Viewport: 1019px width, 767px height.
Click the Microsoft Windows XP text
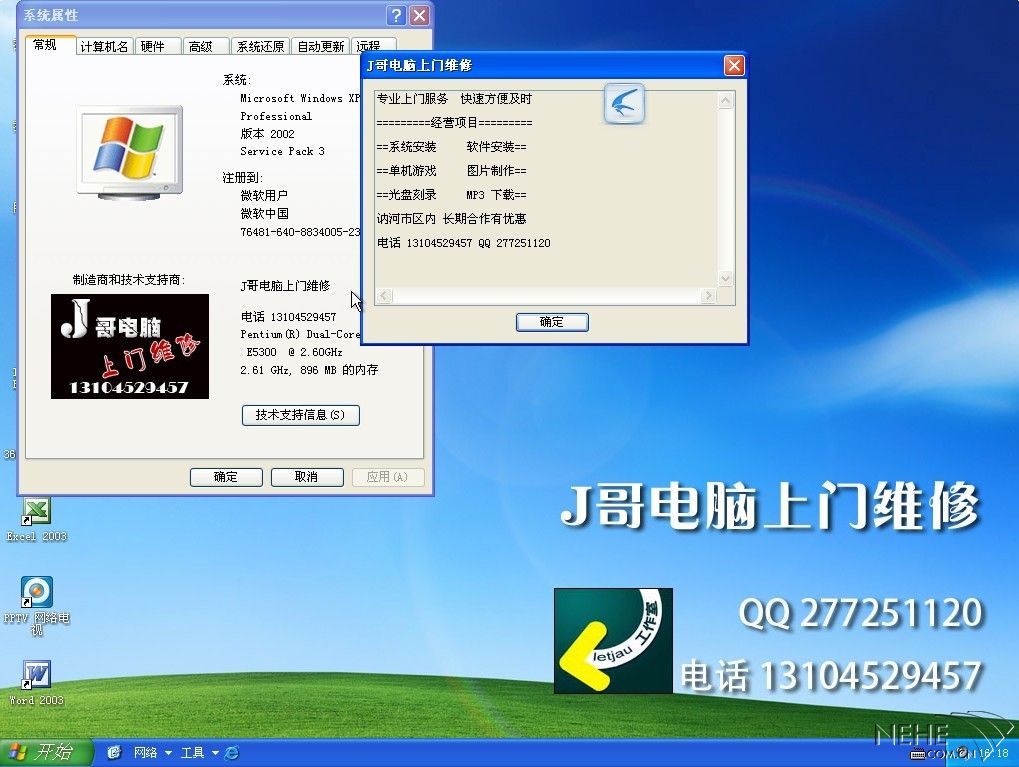click(300, 98)
